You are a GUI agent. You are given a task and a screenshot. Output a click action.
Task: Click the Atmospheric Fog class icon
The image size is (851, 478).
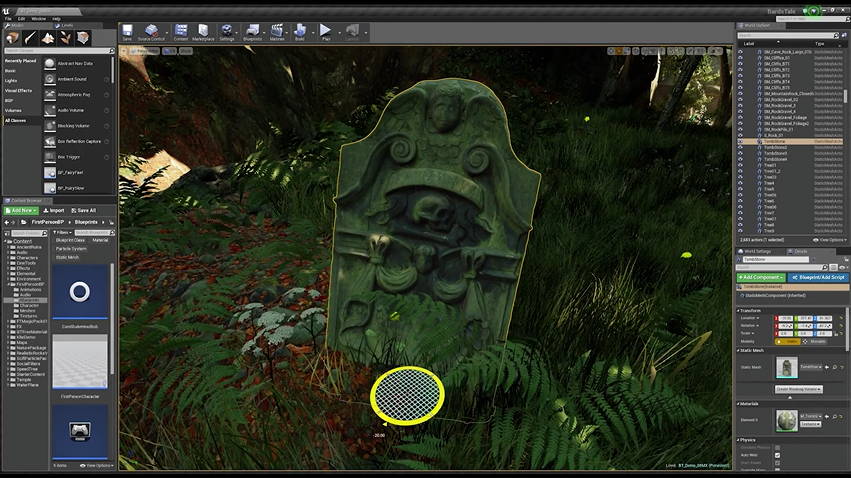pyautogui.click(x=49, y=95)
